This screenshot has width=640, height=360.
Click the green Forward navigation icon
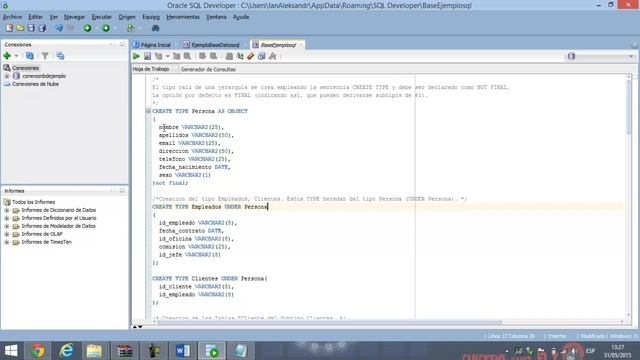[x=106, y=28]
